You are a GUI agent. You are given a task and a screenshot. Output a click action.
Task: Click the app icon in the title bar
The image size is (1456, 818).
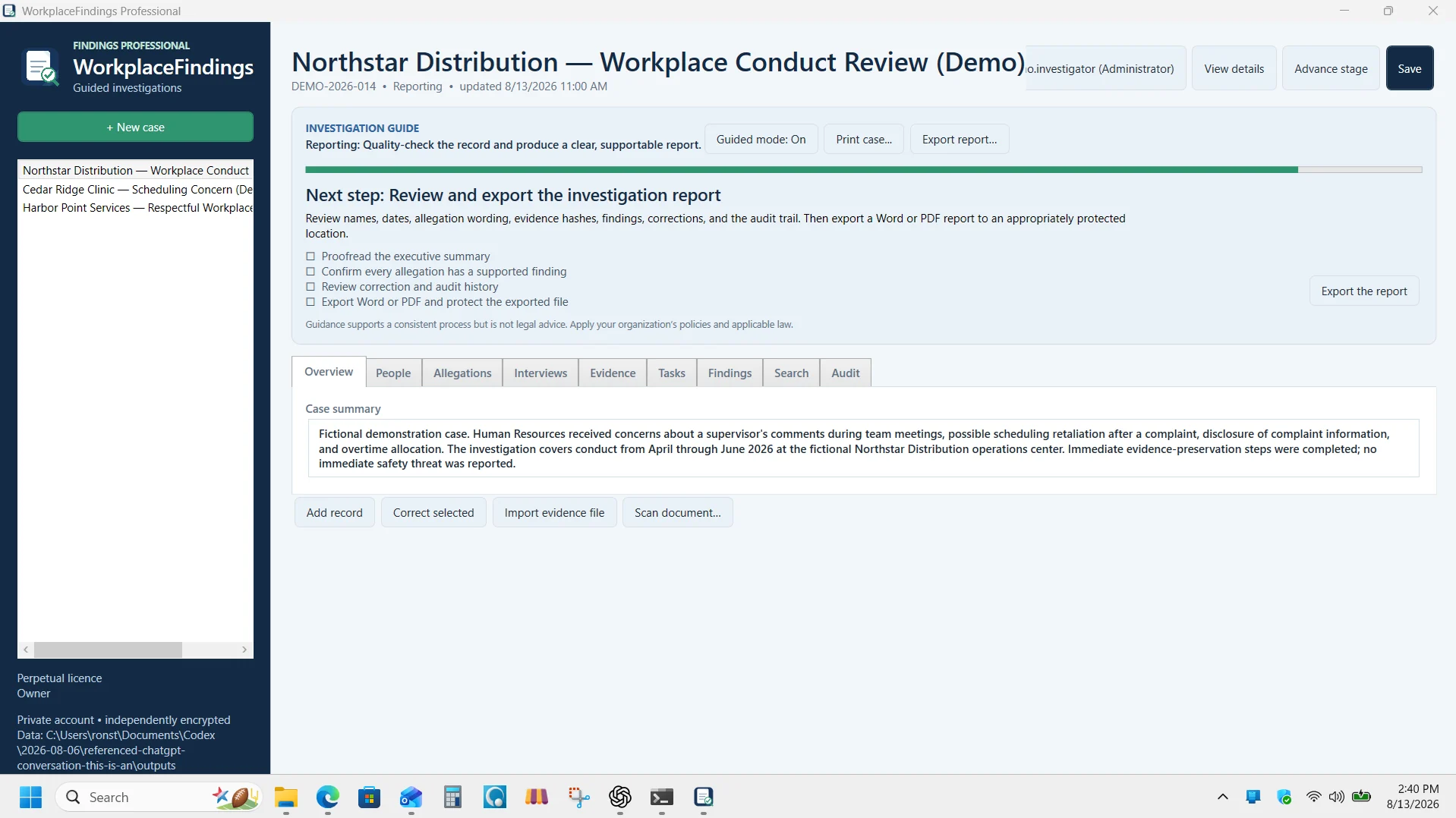point(9,11)
